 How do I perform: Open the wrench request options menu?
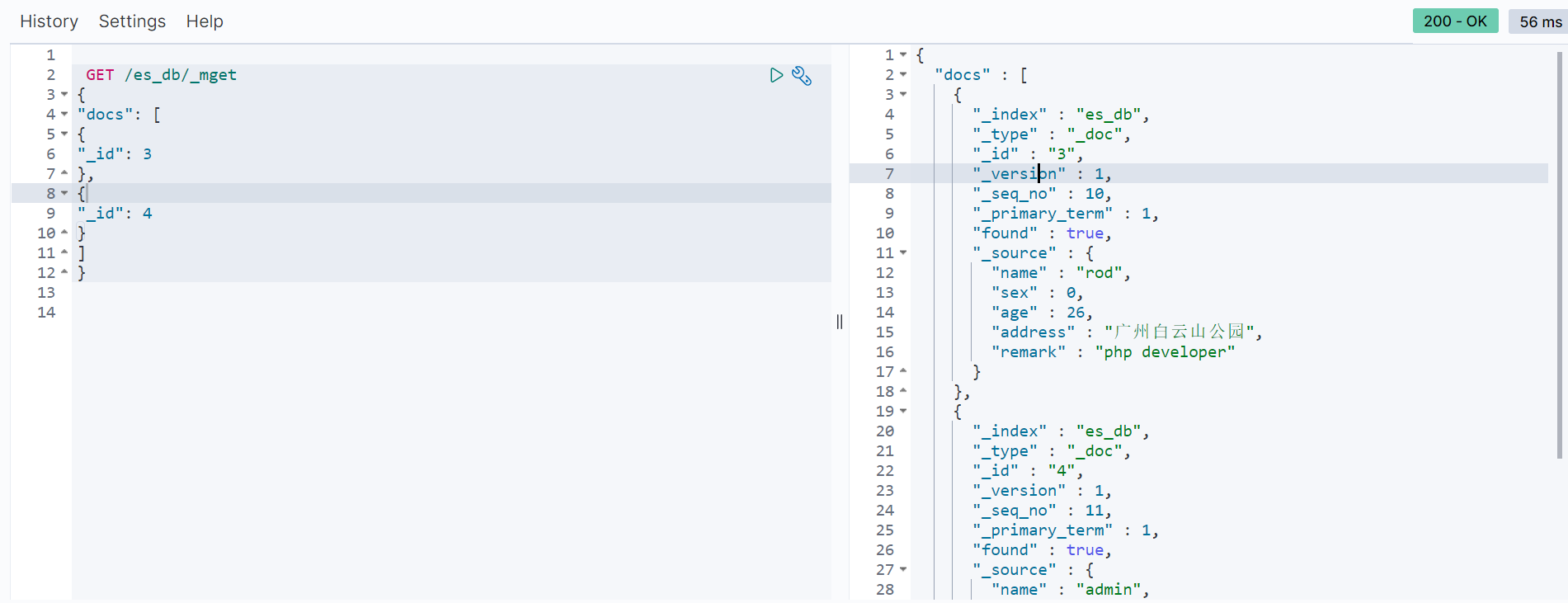802,76
